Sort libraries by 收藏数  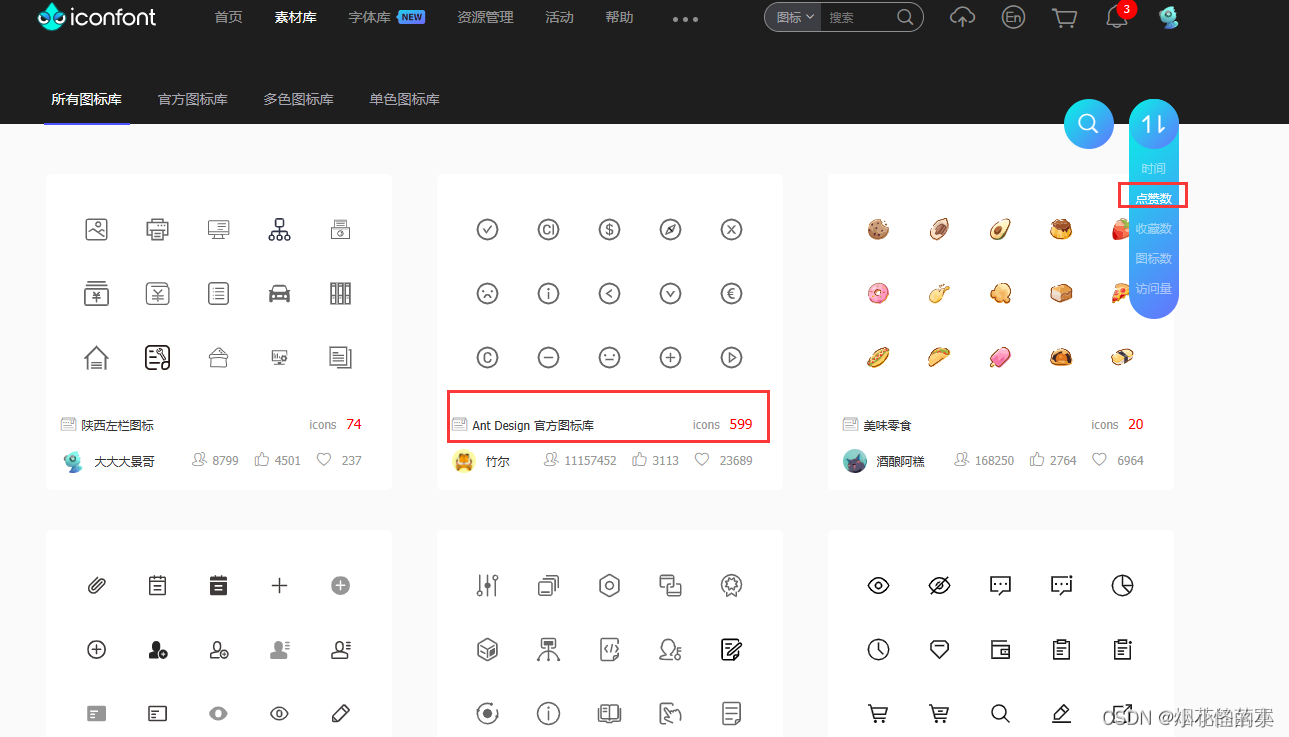[x=1152, y=227]
